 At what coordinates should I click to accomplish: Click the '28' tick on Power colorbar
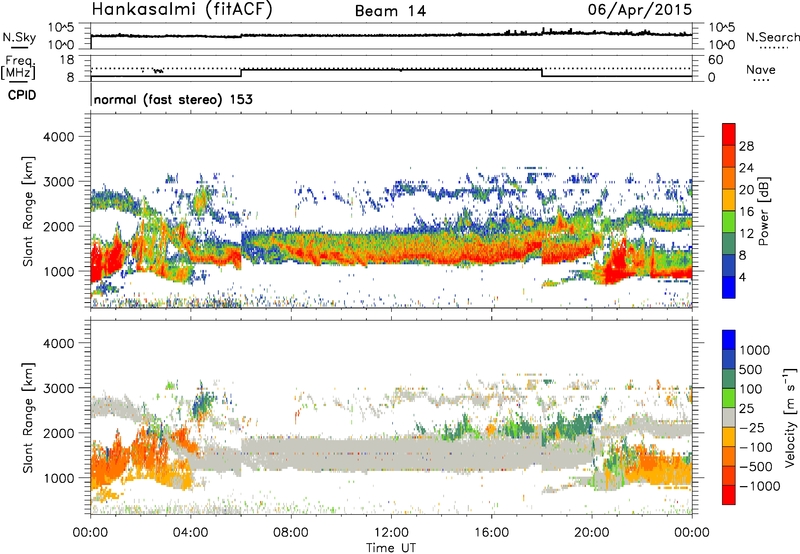tap(746, 146)
